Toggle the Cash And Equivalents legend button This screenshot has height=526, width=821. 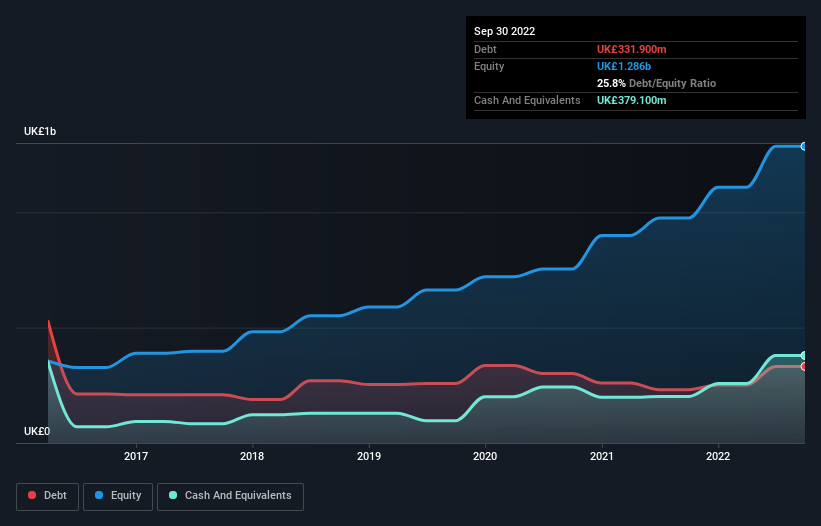coord(230,496)
